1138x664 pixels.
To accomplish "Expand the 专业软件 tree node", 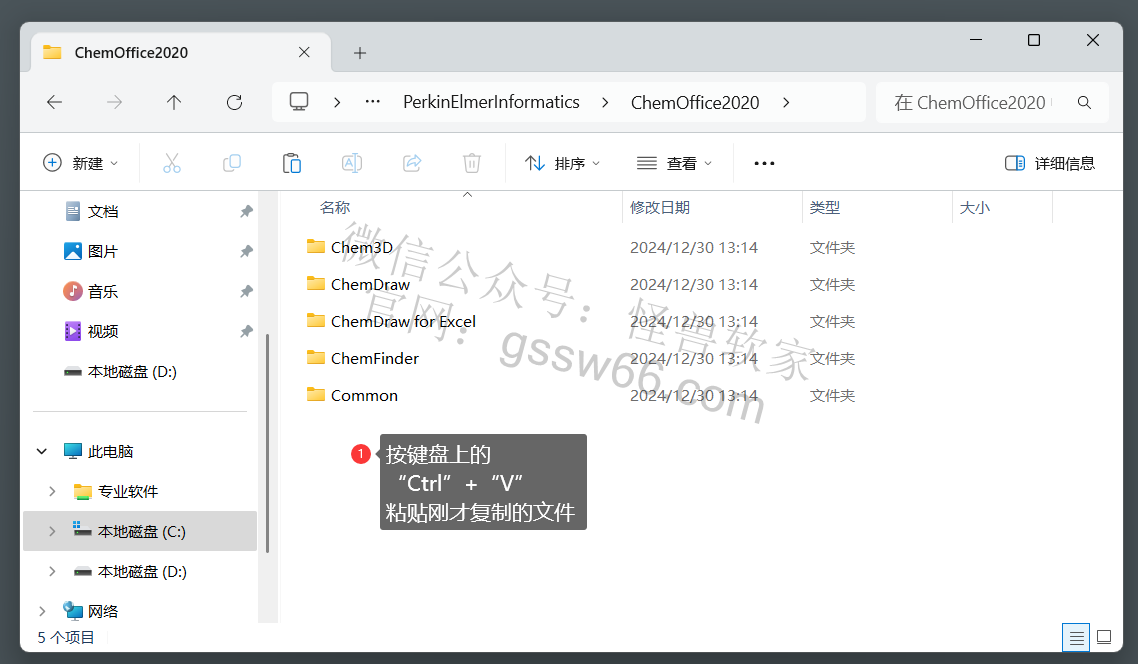I will pyautogui.click(x=52, y=491).
